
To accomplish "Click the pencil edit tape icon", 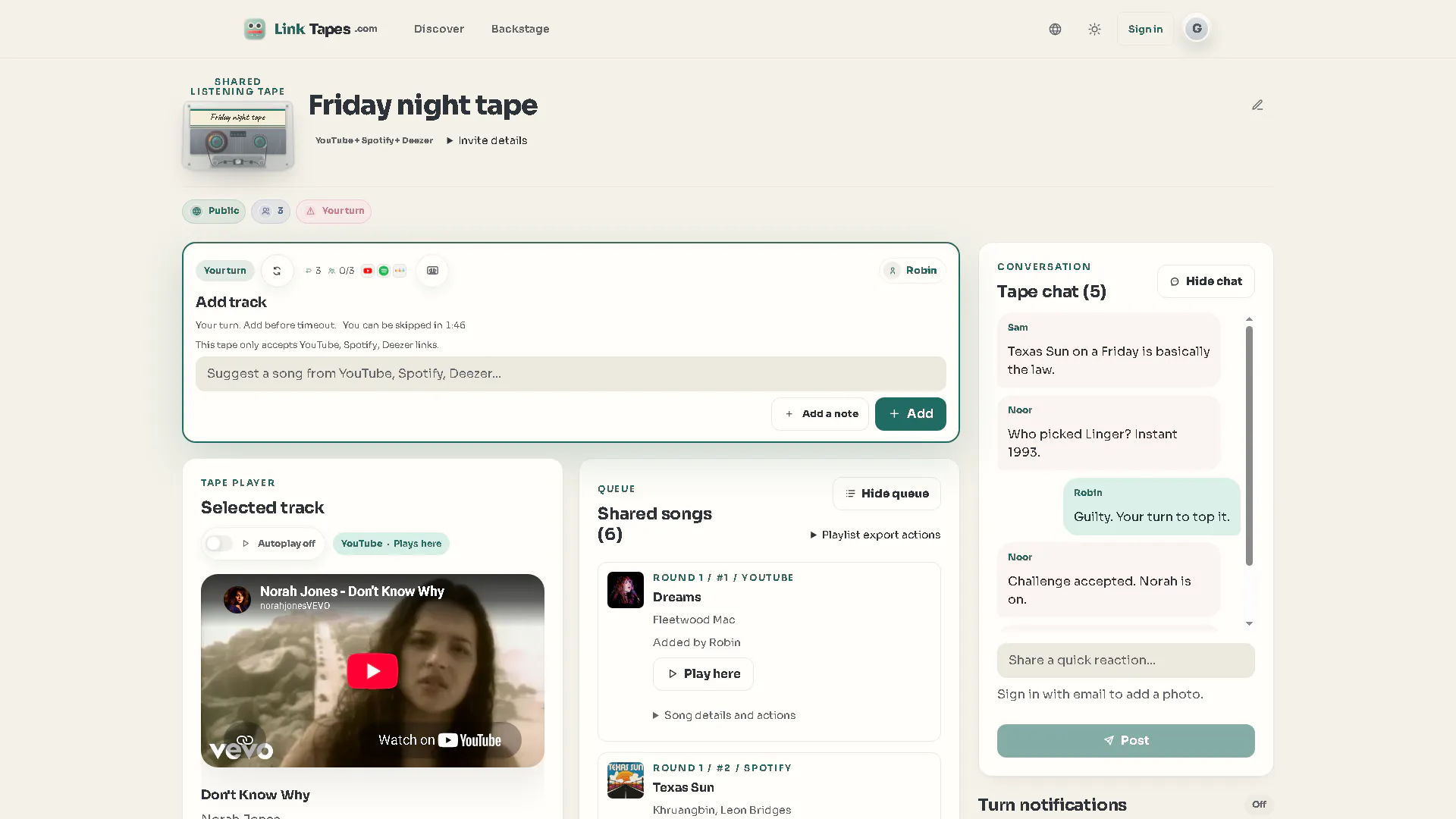I will pos(1257,105).
